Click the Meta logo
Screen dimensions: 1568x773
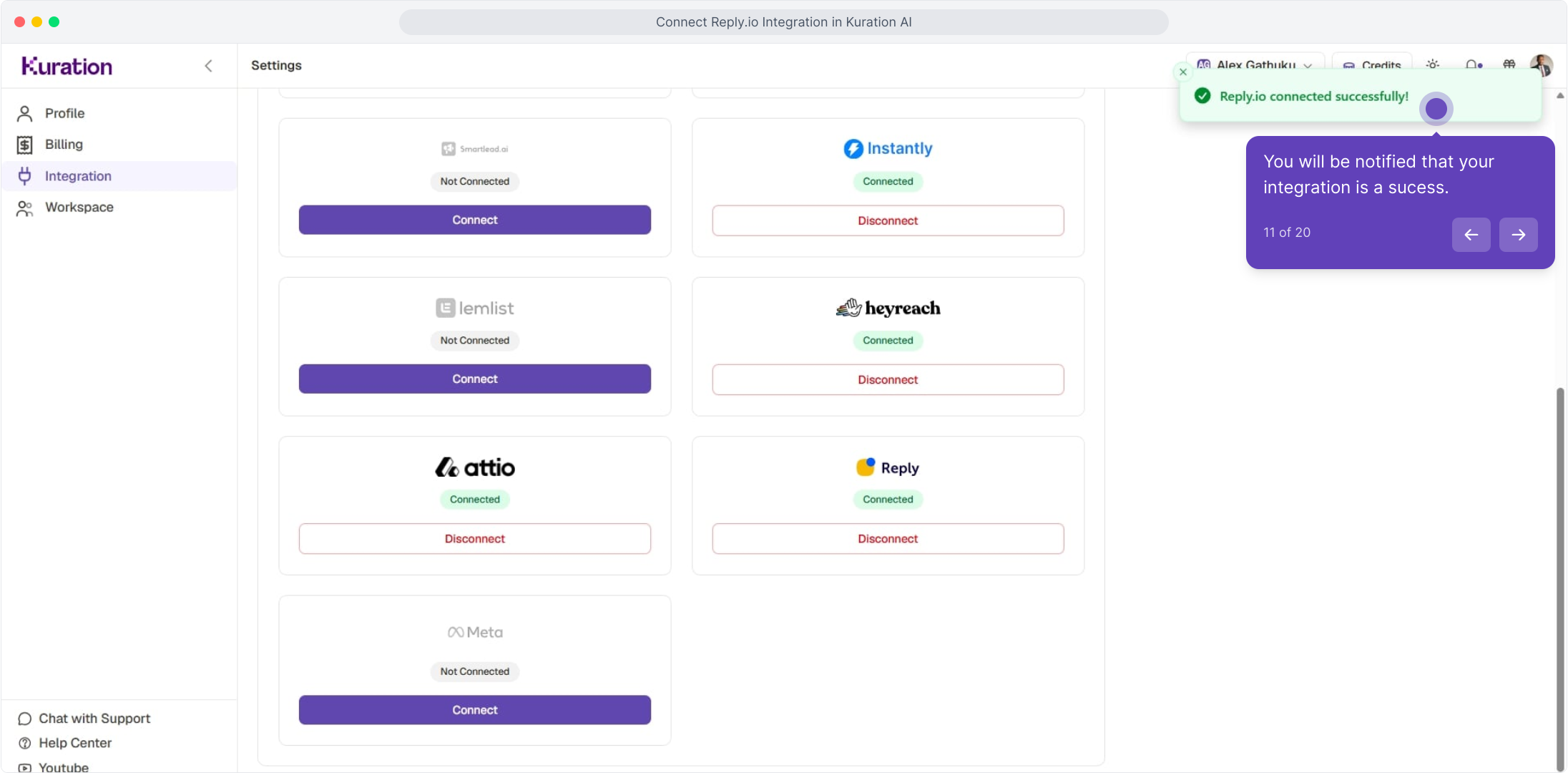pyautogui.click(x=475, y=632)
